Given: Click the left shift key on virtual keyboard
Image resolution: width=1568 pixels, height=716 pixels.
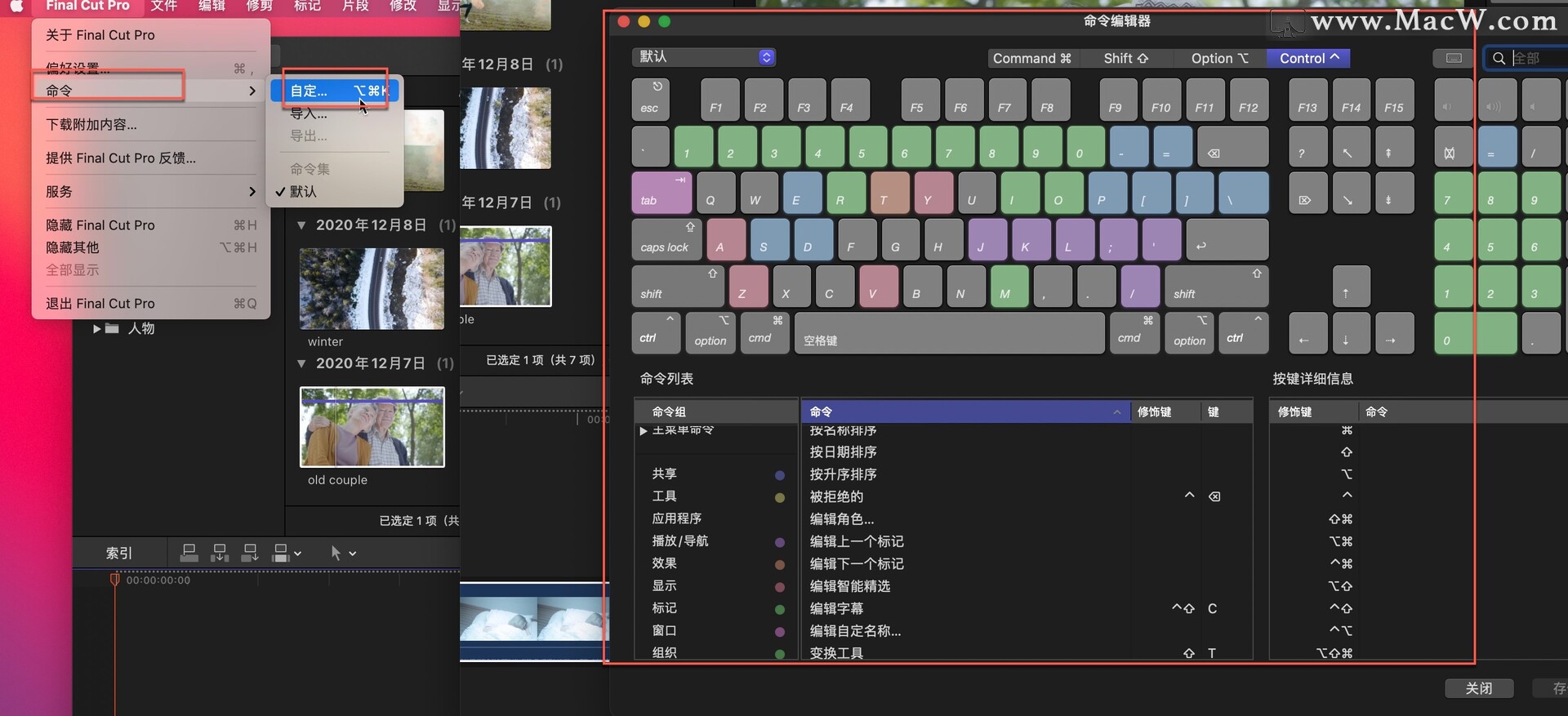Looking at the screenshot, I should pos(678,286).
